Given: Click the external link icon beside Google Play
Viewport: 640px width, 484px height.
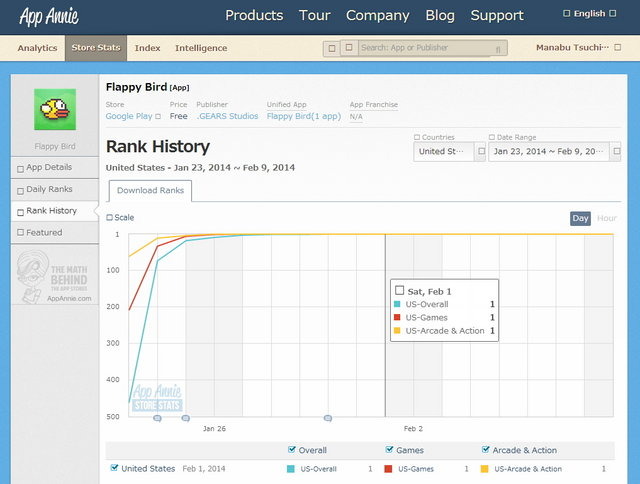Looking at the screenshot, I should [158, 116].
